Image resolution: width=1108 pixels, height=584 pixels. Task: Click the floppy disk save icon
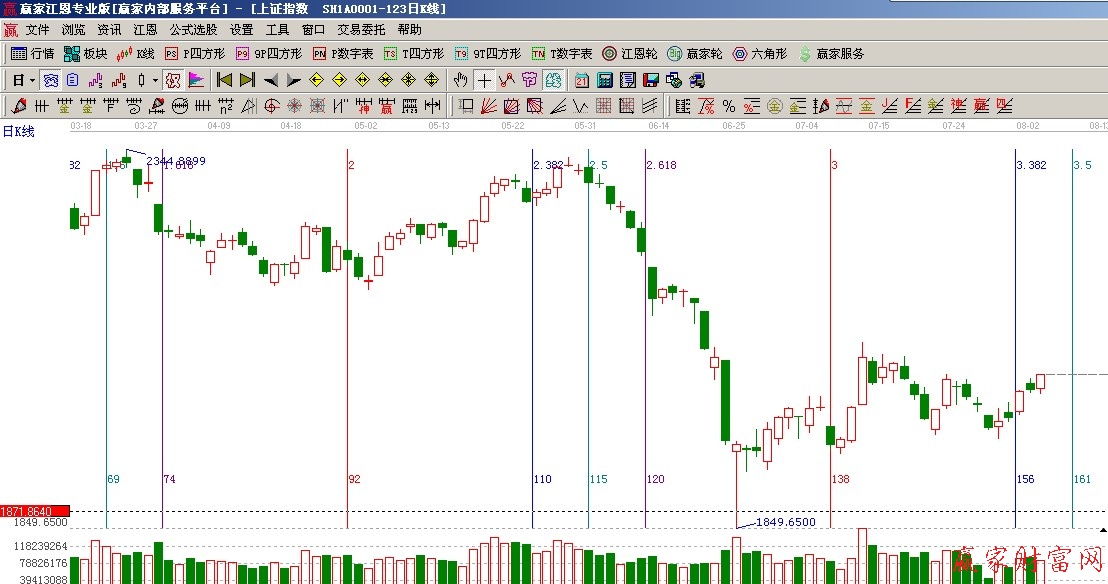[650, 80]
